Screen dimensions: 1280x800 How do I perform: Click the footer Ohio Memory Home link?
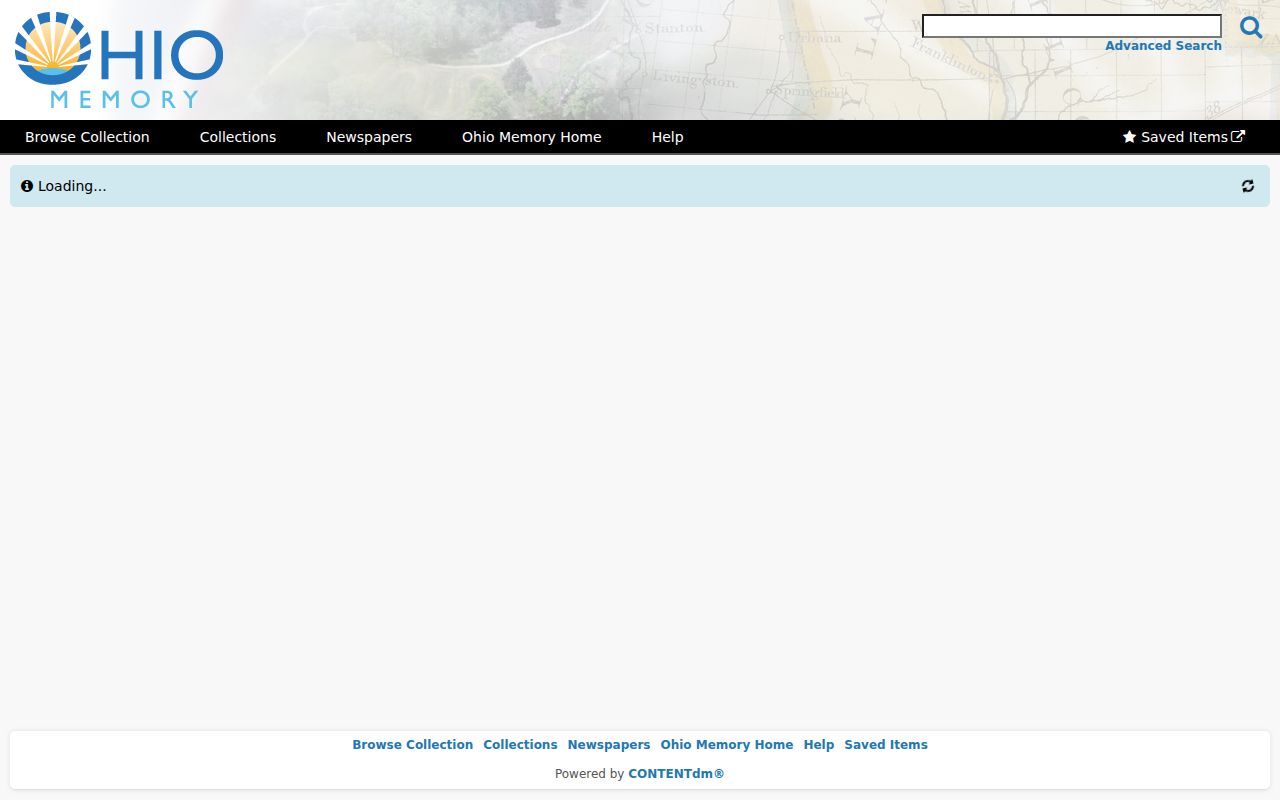727,745
